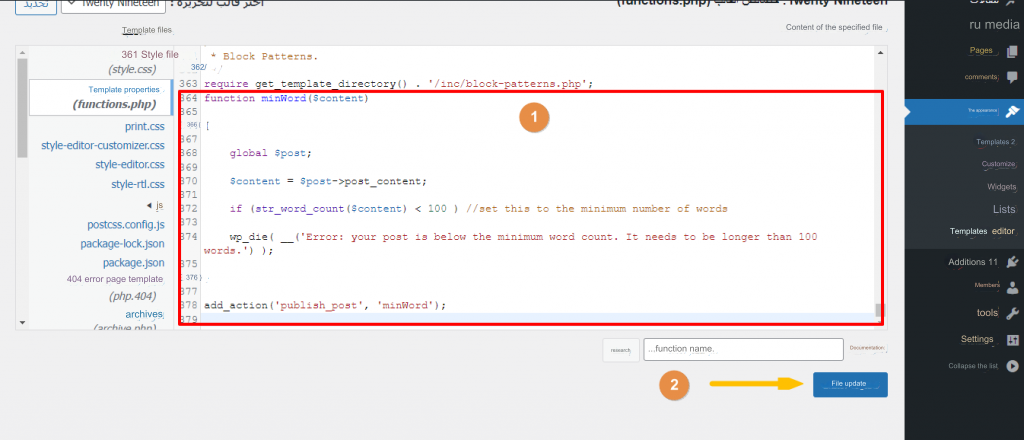This screenshot has height=440, width=1024.
Task: Click the Settings sliders icon
Action: pos(1012,339)
